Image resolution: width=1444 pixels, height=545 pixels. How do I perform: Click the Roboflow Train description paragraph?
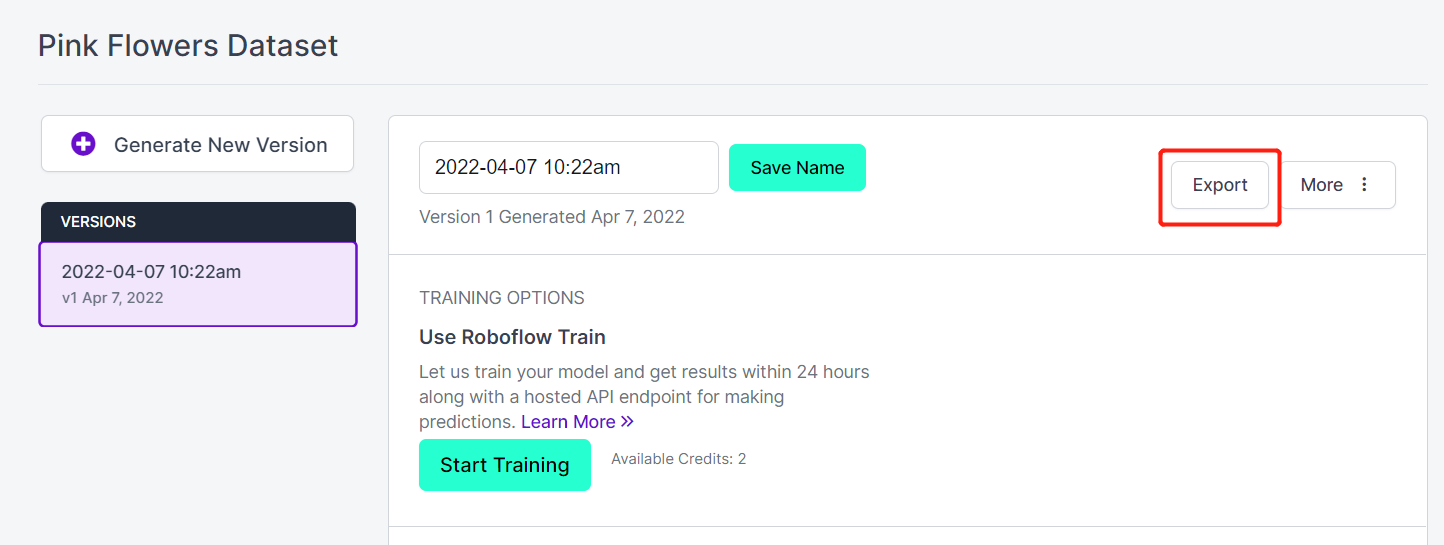point(644,397)
